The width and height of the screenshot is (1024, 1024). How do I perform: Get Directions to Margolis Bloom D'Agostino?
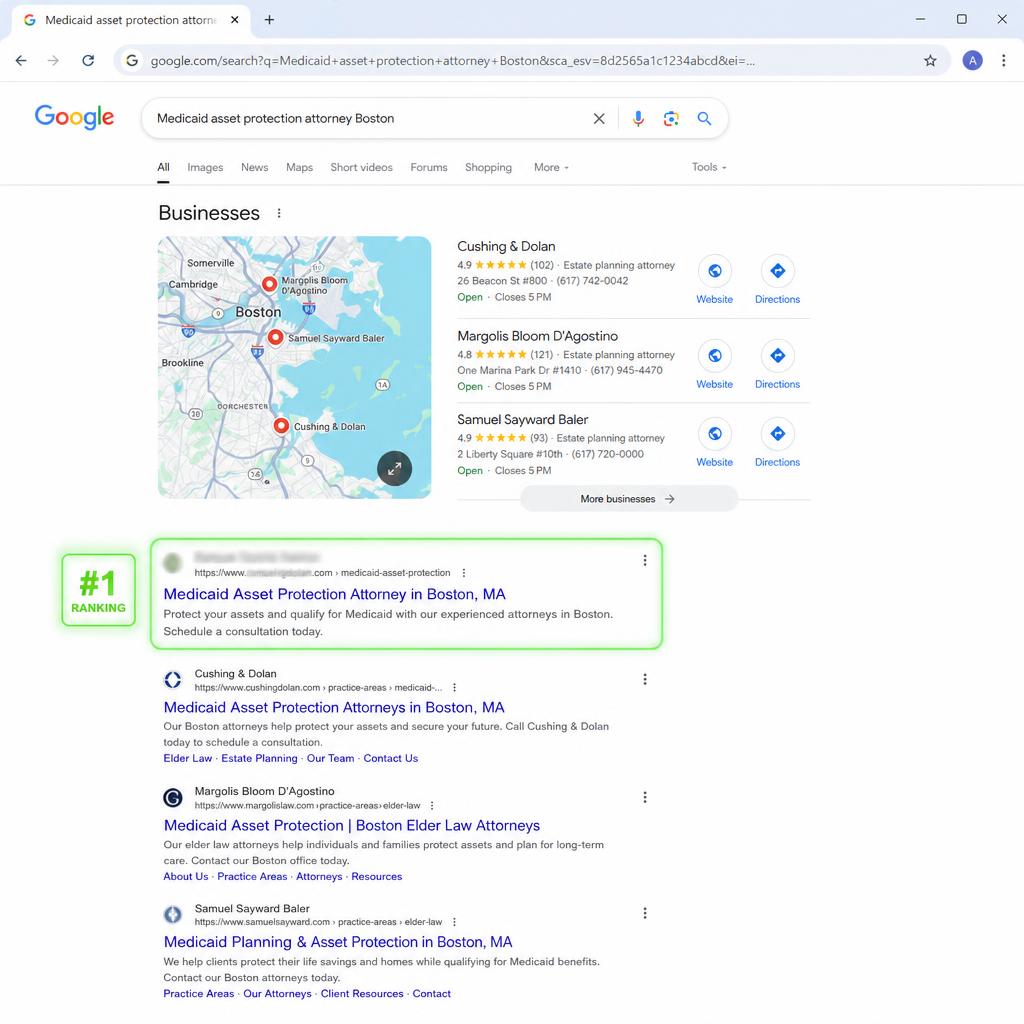(777, 355)
